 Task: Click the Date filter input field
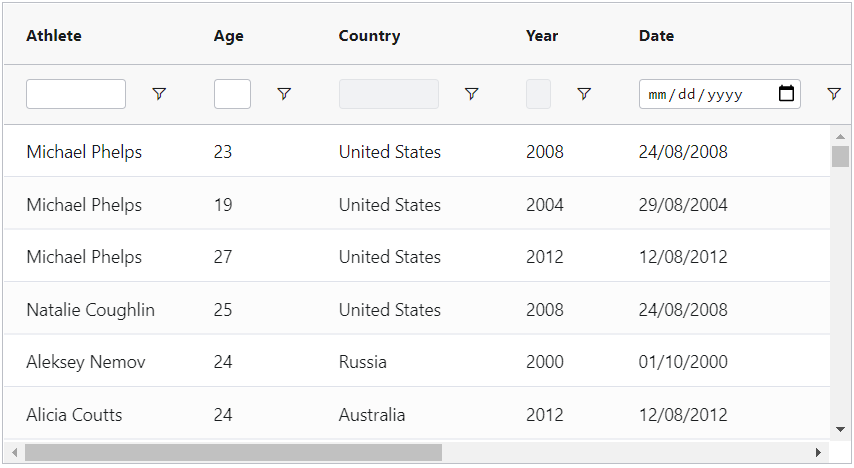click(705, 94)
